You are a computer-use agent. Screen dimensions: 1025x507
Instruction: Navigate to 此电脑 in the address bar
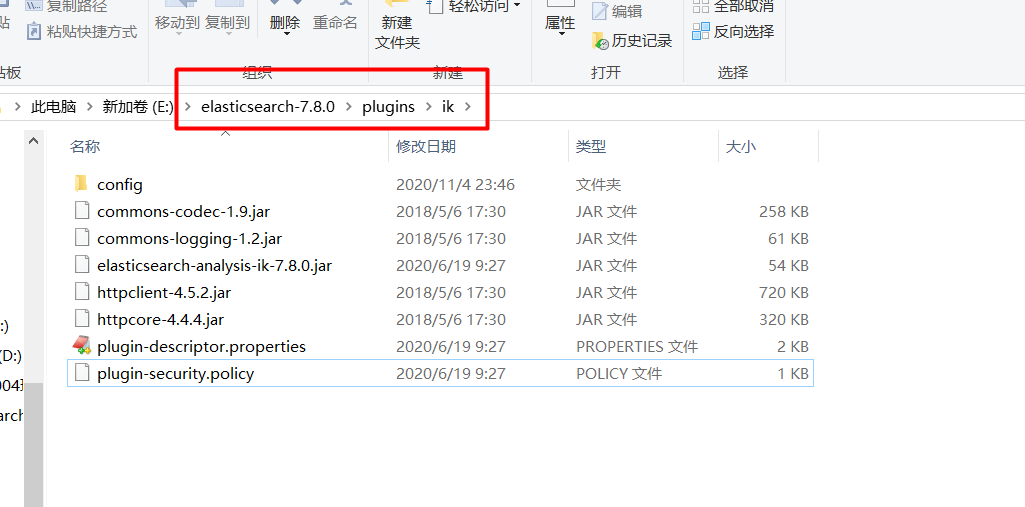(53, 107)
